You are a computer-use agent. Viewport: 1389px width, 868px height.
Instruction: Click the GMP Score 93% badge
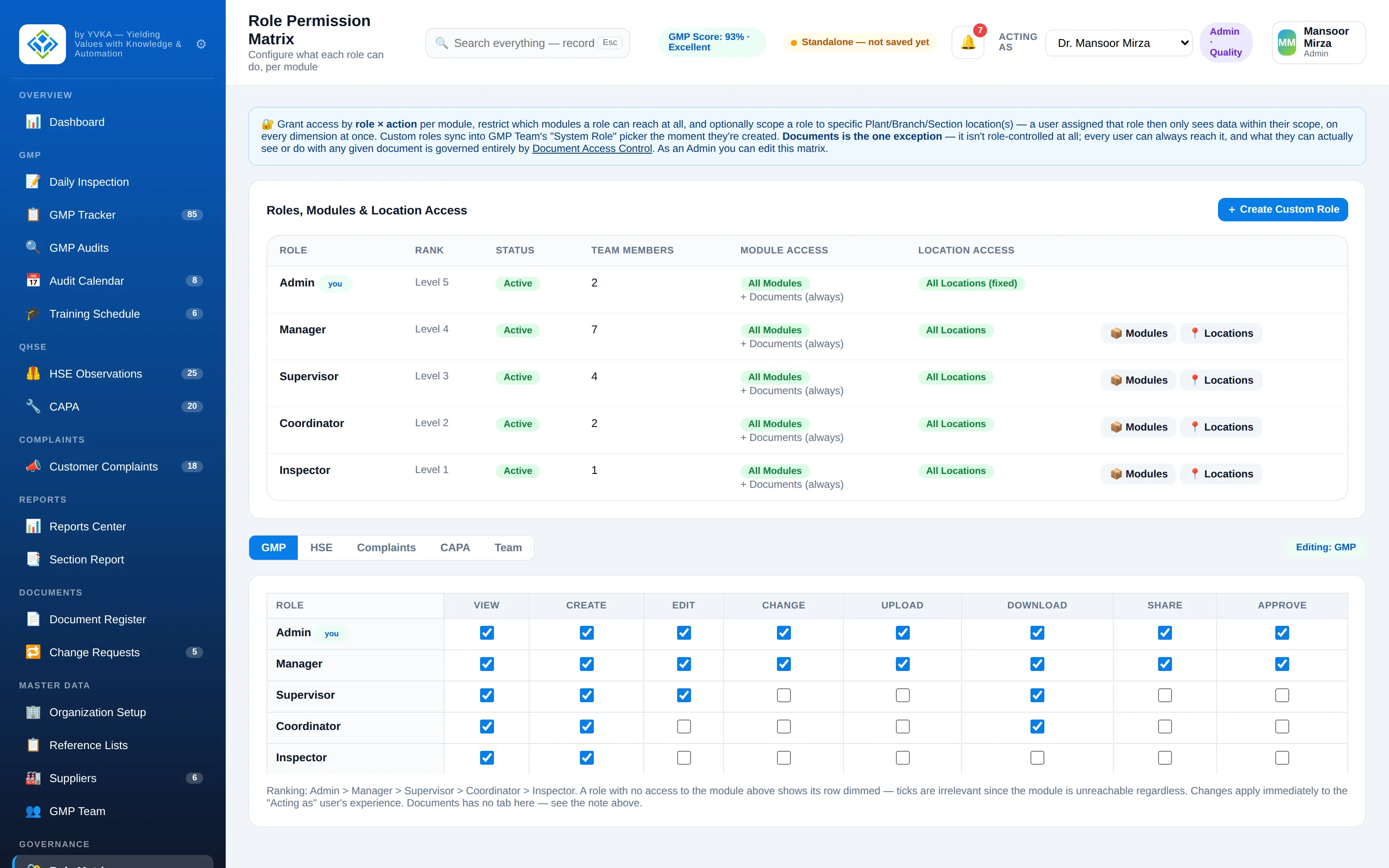coord(712,42)
